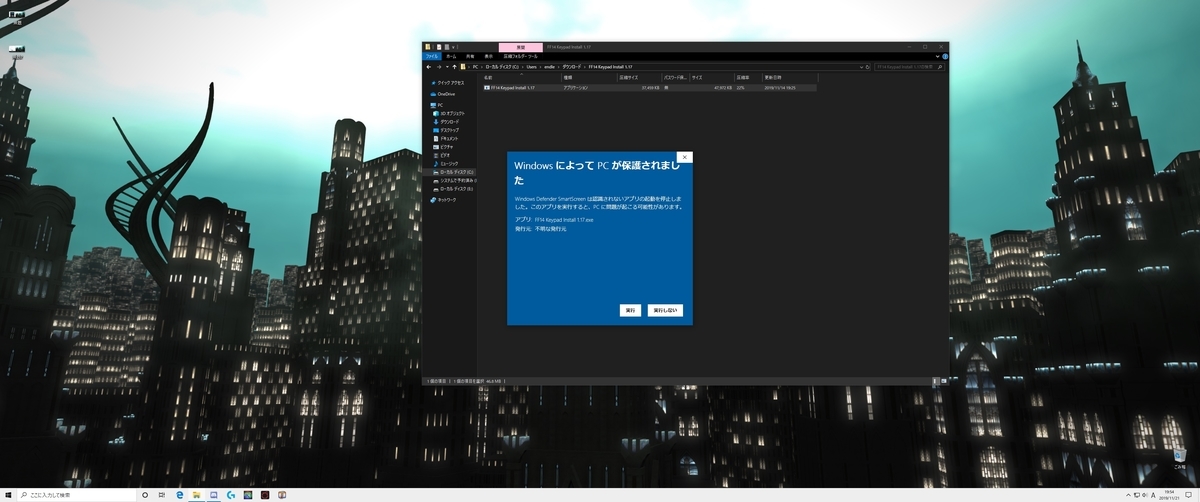This screenshot has width=1200, height=502.
Task: Open clock and date in taskbar
Action: [1169, 495]
